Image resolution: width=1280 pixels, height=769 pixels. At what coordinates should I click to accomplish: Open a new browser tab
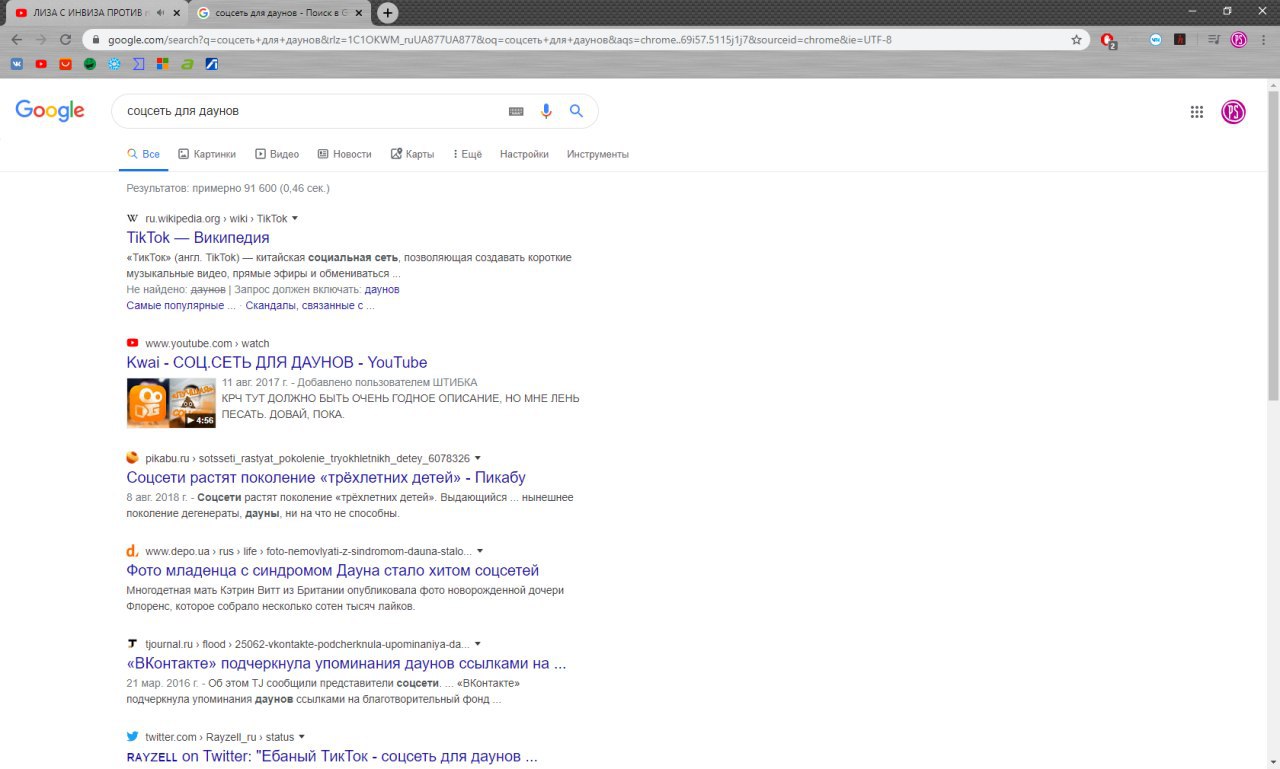pos(388,13)
